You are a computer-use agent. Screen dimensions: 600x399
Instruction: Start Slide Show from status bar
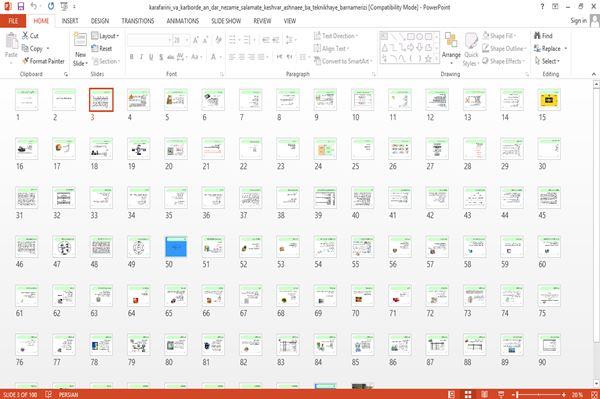[x=501, y=394]
